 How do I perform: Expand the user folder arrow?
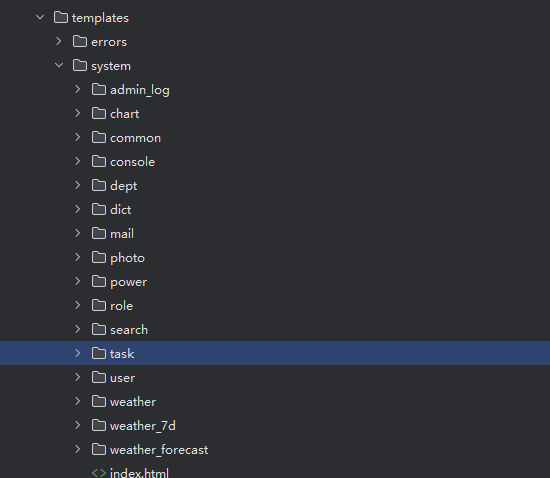(78, 377)
